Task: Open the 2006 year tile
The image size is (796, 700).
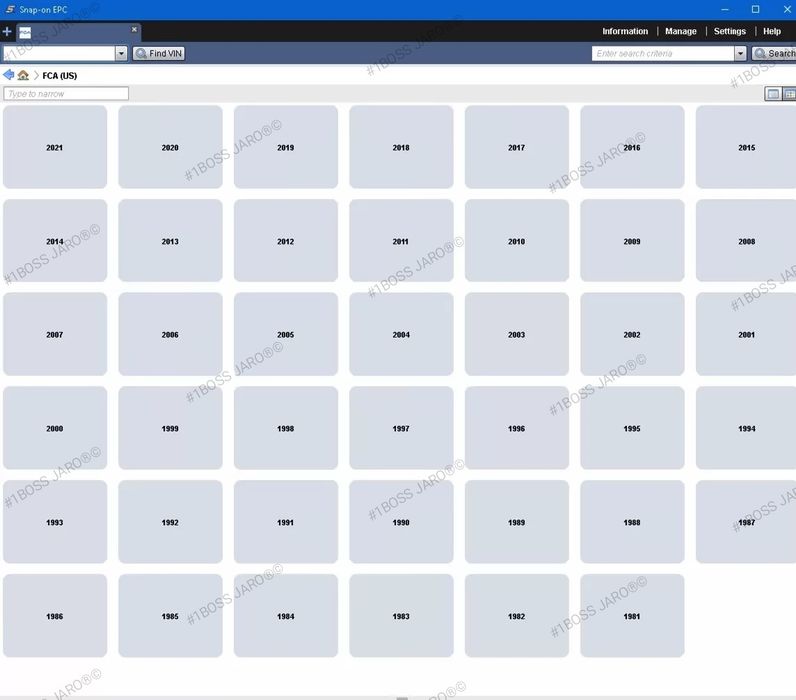Action: tap(170, 335)
